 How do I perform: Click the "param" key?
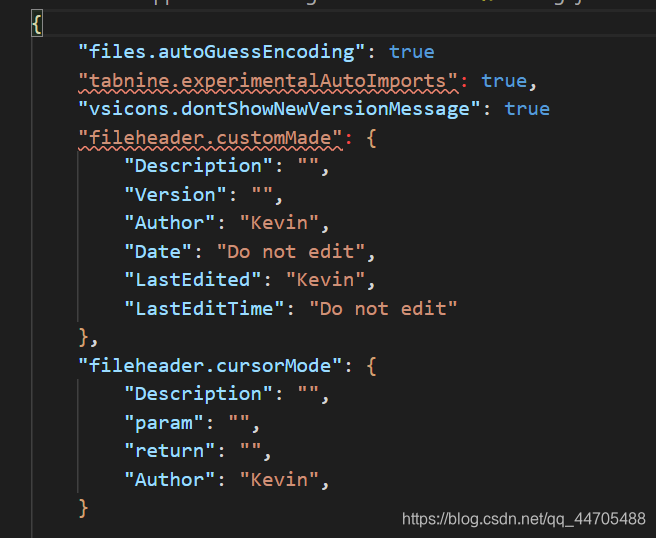coord(164,423)
